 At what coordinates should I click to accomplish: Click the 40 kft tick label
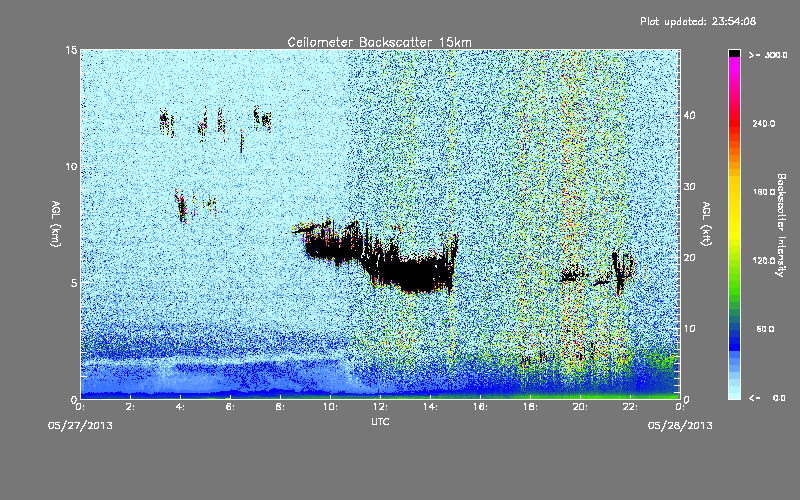[689, 115]
